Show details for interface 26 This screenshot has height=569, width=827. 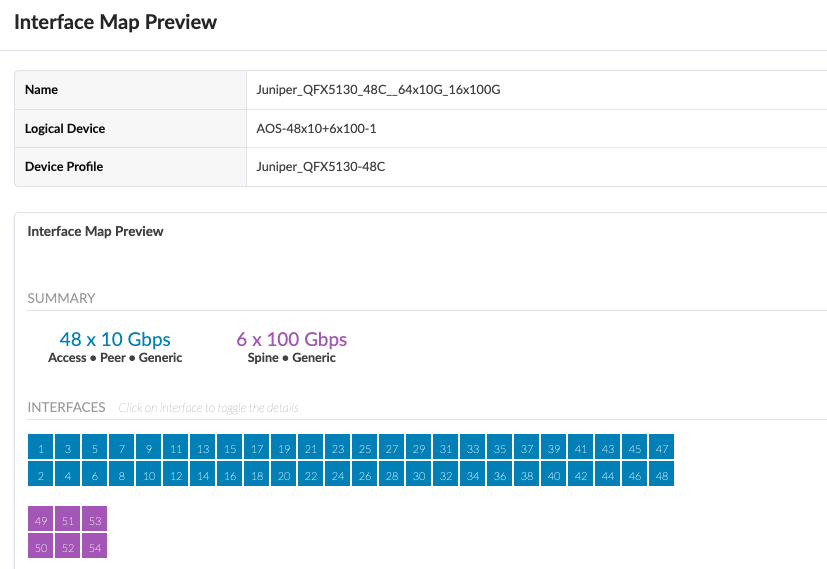tap(365, 474)
